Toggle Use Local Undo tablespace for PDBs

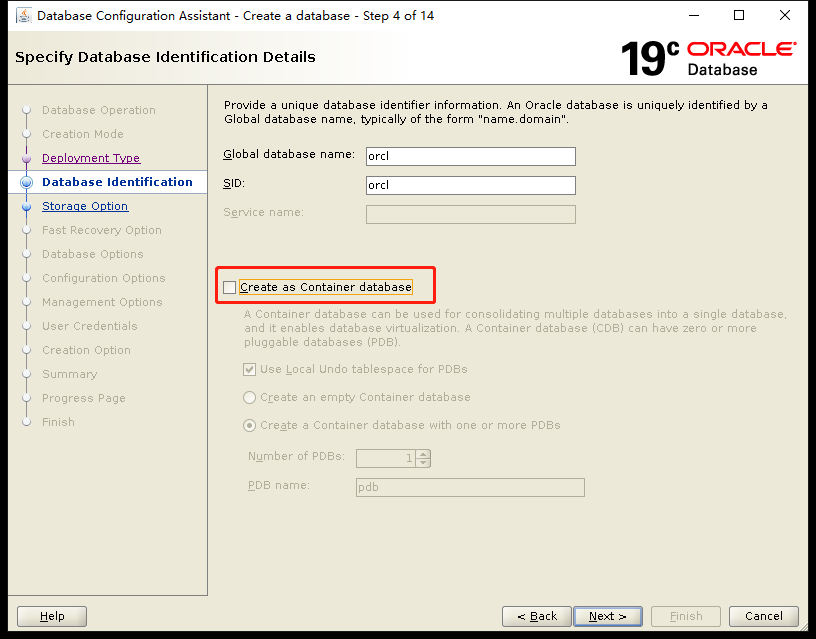[249, 369]
